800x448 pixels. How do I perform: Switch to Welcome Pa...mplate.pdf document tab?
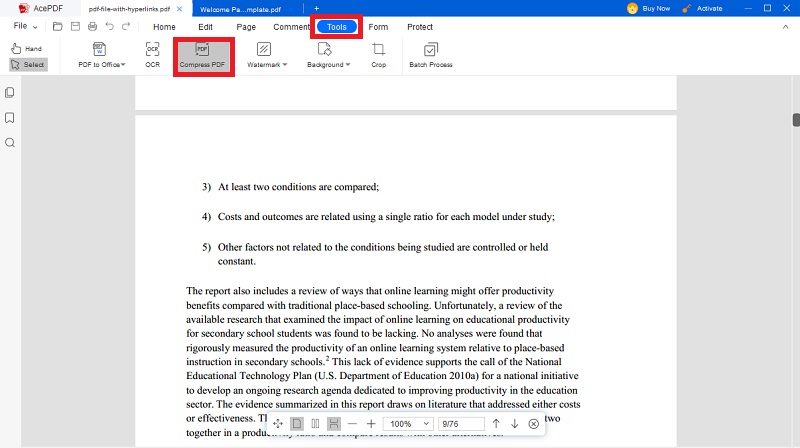point(240,9)
